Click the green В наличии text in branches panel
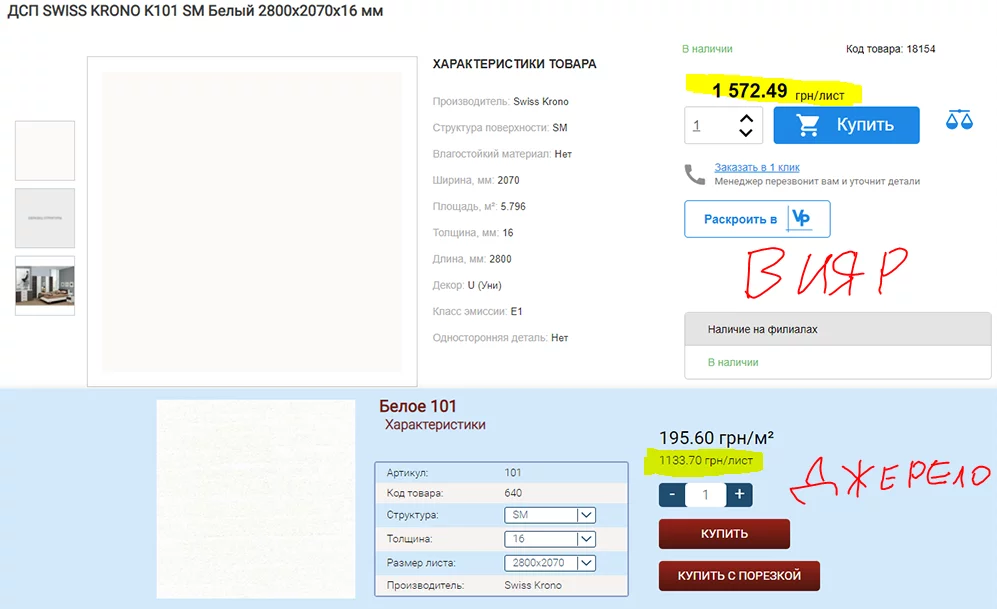 tap(733, 362)
